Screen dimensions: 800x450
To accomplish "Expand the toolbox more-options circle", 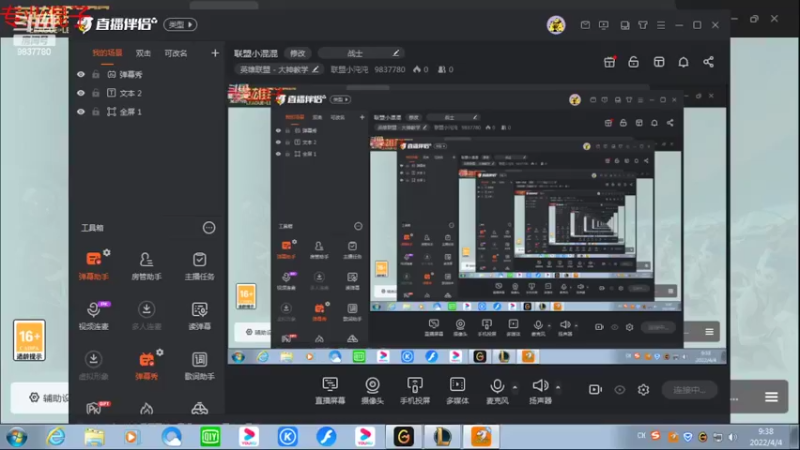I will click(209, 228).
